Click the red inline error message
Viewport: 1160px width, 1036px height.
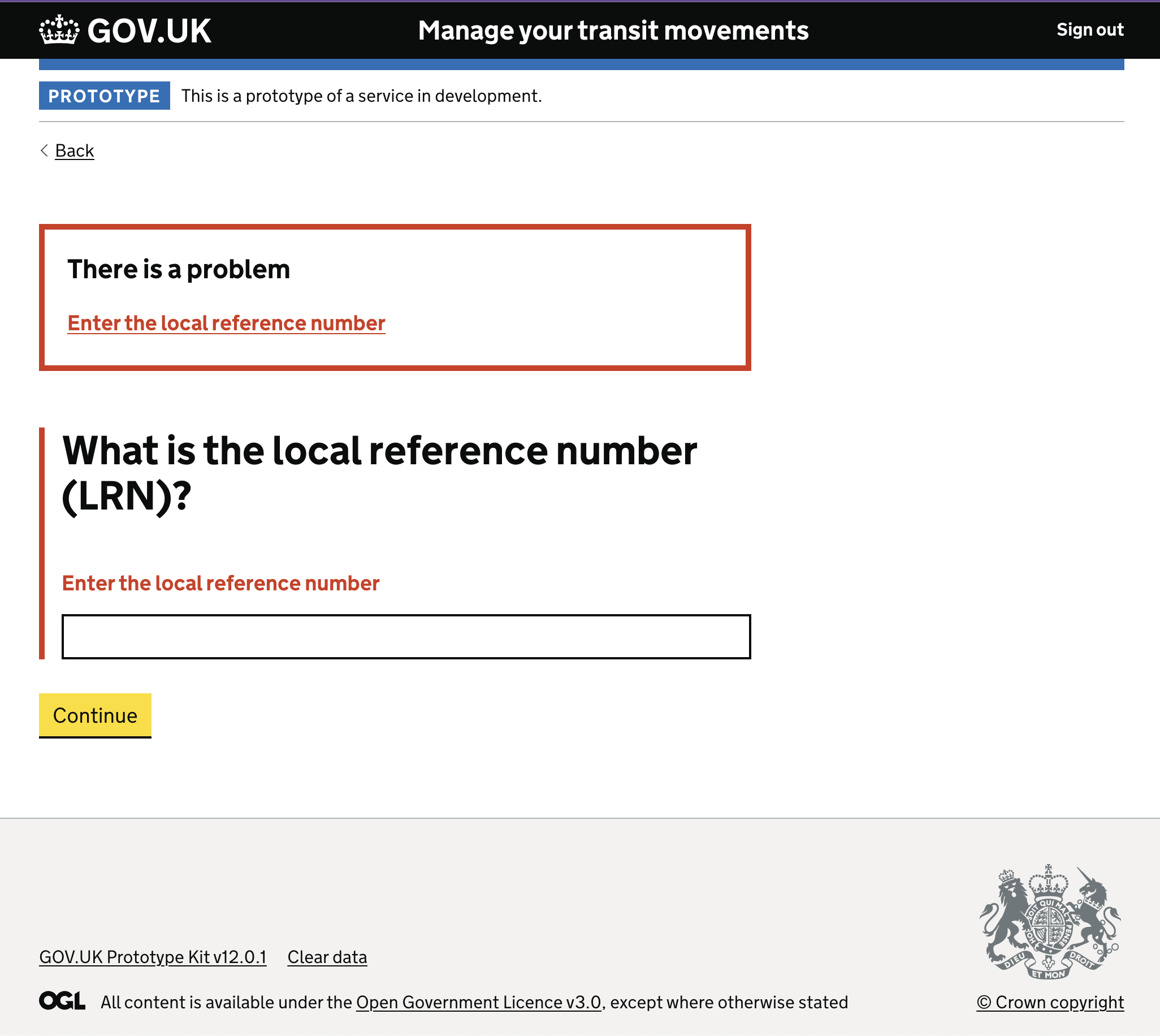tap(220, 584)
